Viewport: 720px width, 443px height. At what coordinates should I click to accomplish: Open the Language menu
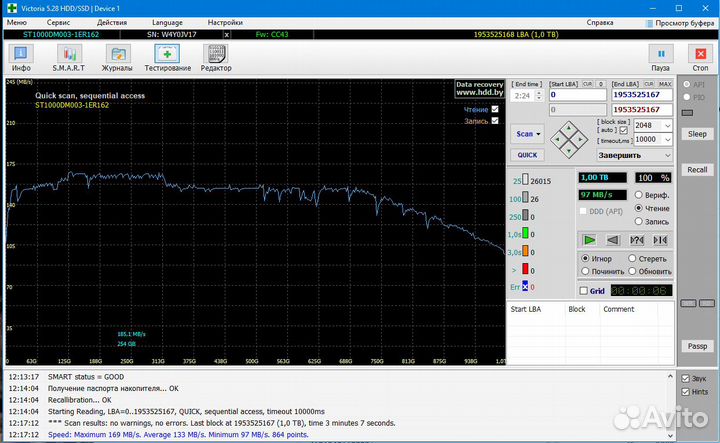167,21
